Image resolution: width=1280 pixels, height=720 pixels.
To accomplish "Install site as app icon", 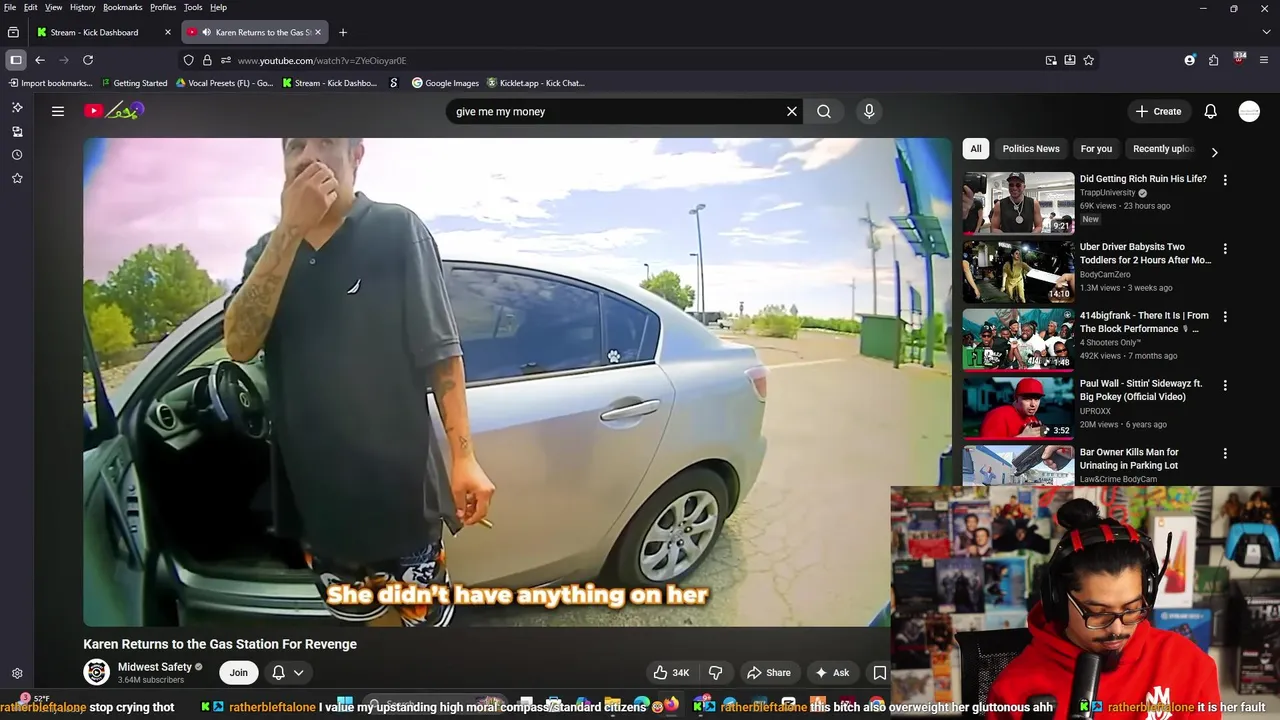I will pyautogui.click(x=1070, y=60).
